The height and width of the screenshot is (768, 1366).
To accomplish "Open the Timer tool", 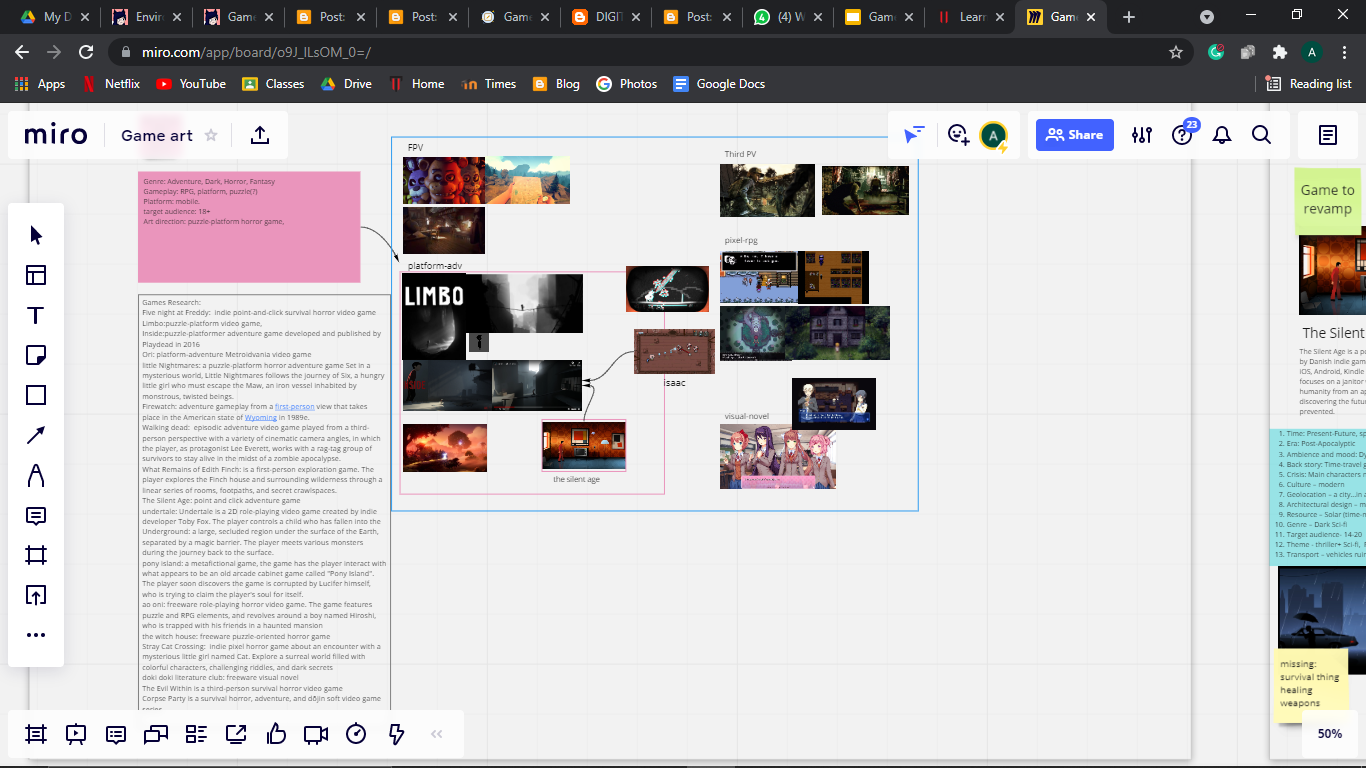I will coord(356,734).
